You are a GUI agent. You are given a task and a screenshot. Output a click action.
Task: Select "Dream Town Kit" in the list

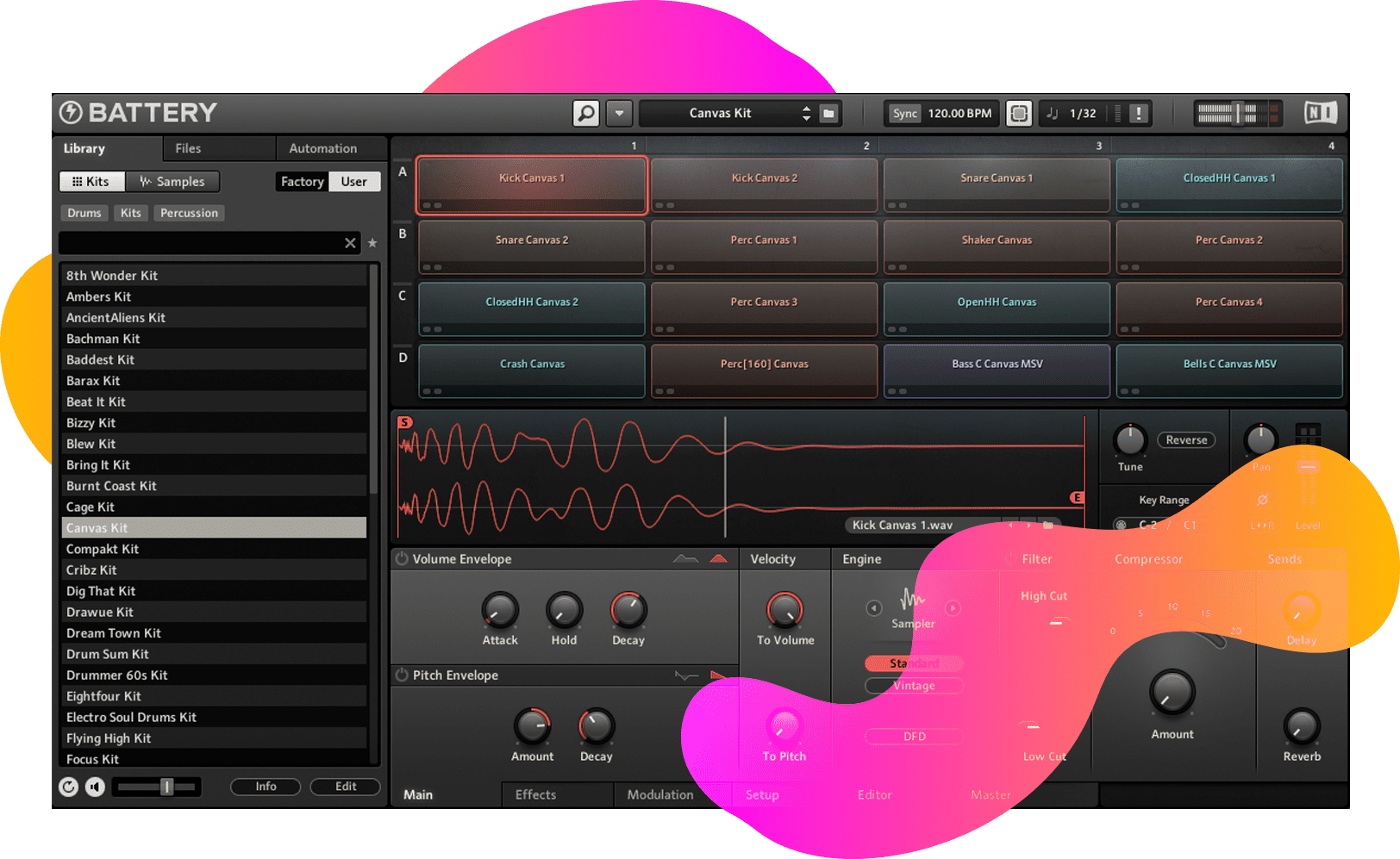[214, 633]
